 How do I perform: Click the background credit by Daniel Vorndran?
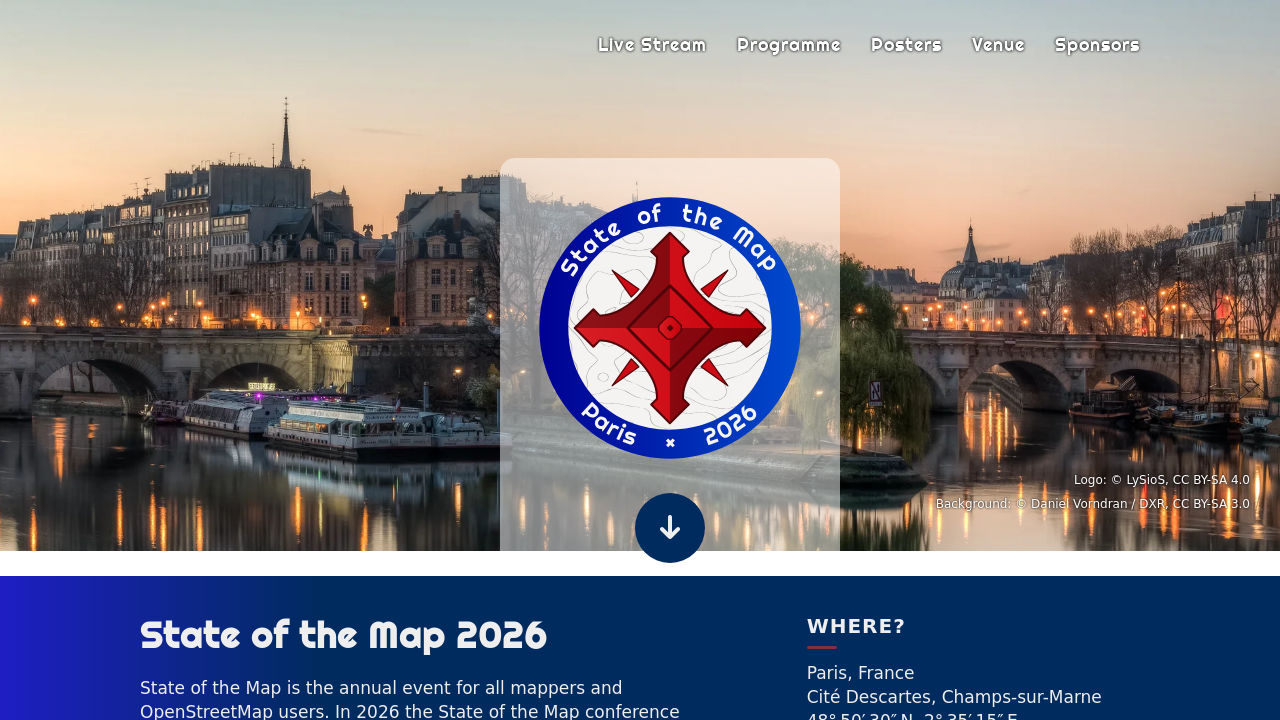(x=1093, y=504)
